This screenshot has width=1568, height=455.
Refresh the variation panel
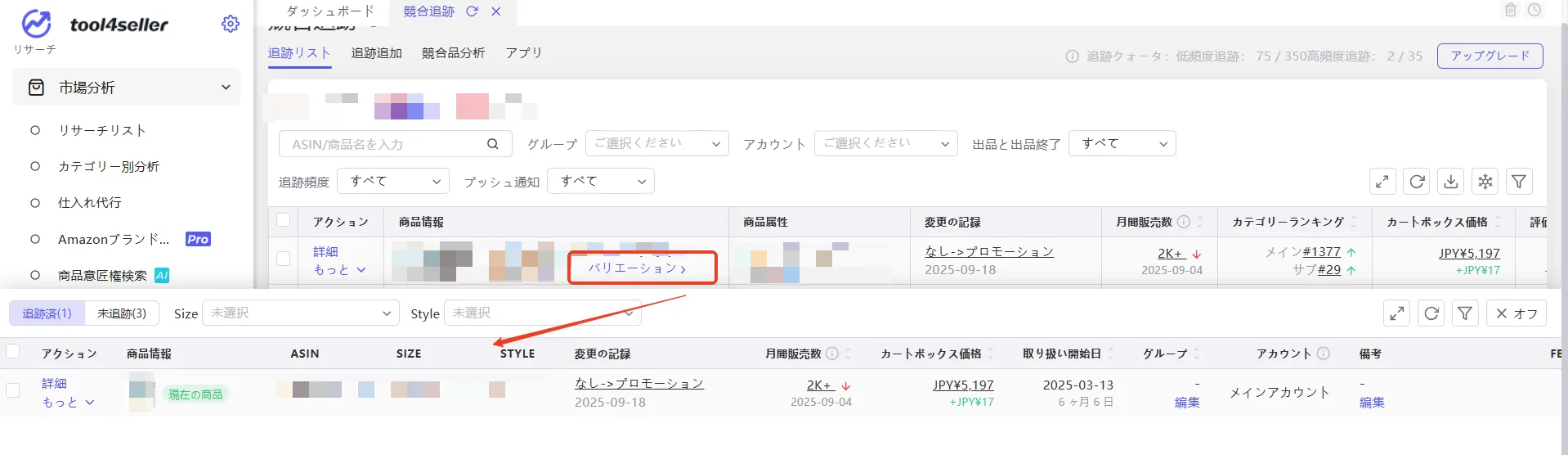(1431, 313)
